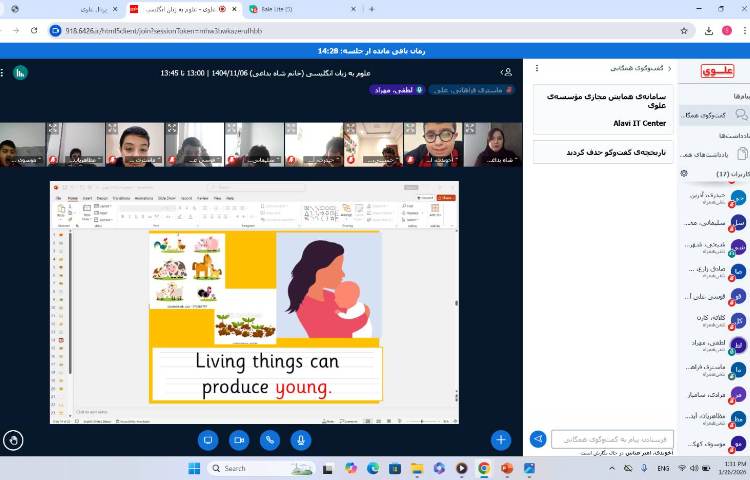
Task: Toggle the users list panel icon
Action: tap(507, 72)
